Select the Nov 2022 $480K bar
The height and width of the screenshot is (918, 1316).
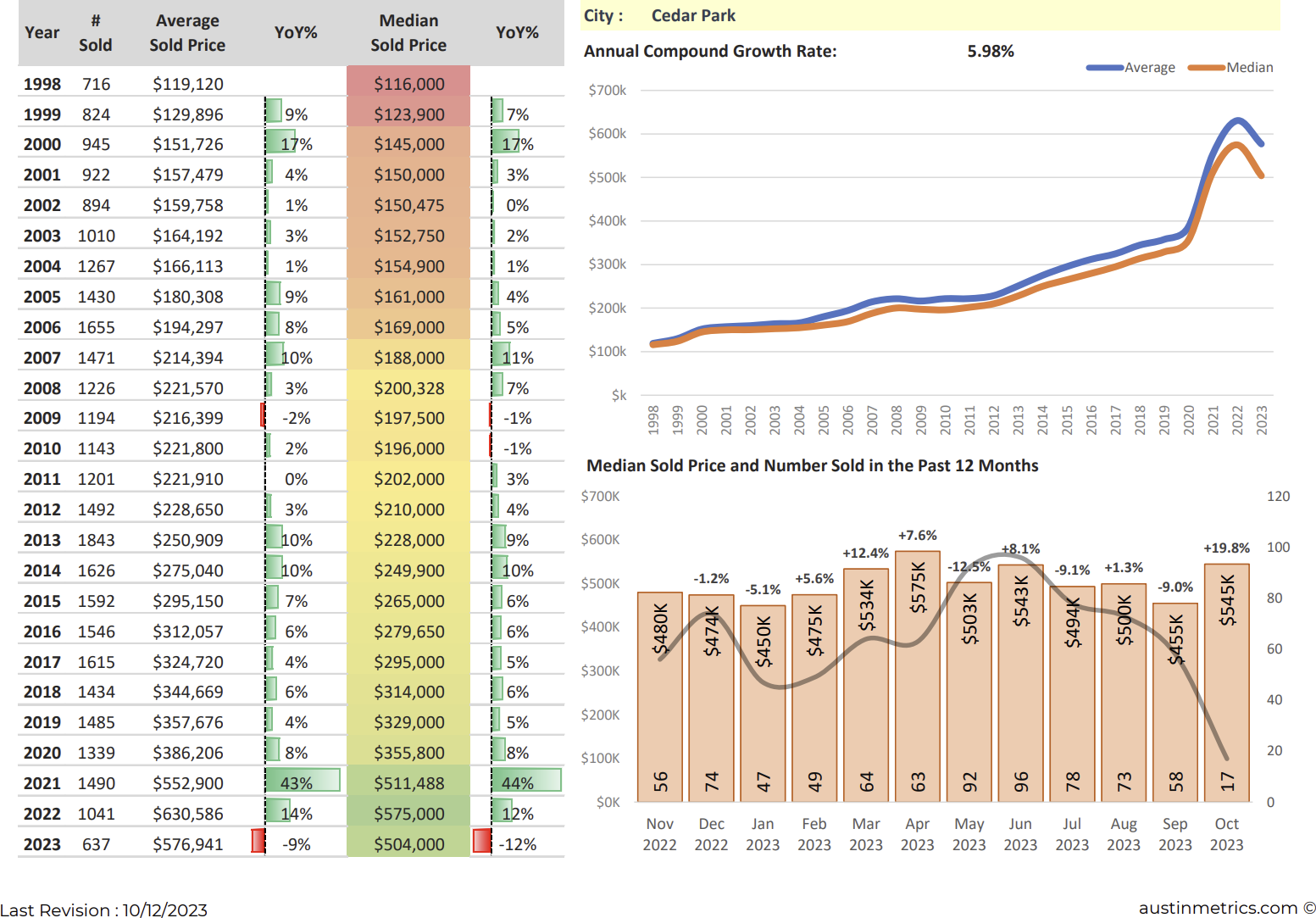(x=659, y=697)
